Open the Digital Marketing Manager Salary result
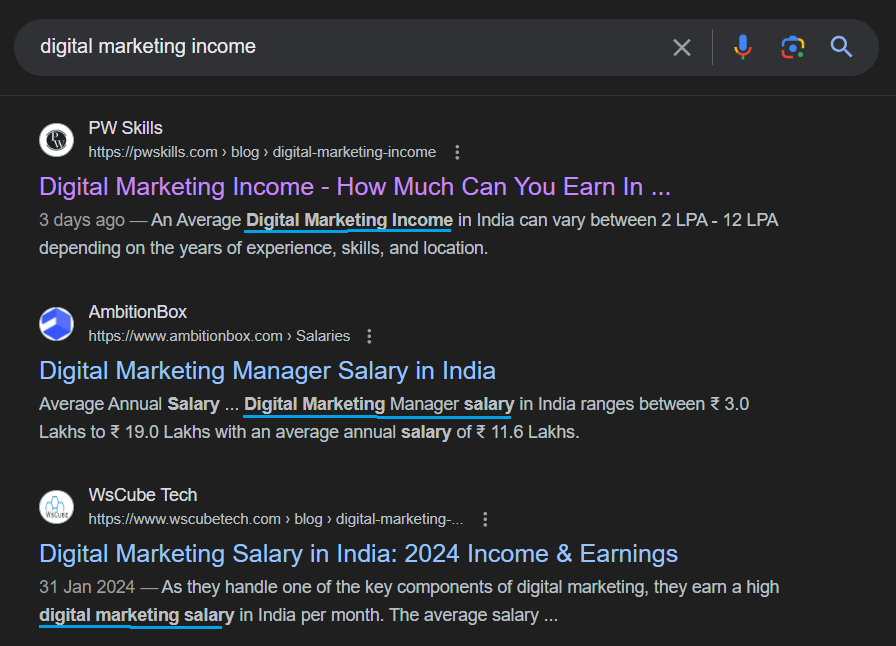The height and width of the screenshot is (646, 896). click(267, 370)
